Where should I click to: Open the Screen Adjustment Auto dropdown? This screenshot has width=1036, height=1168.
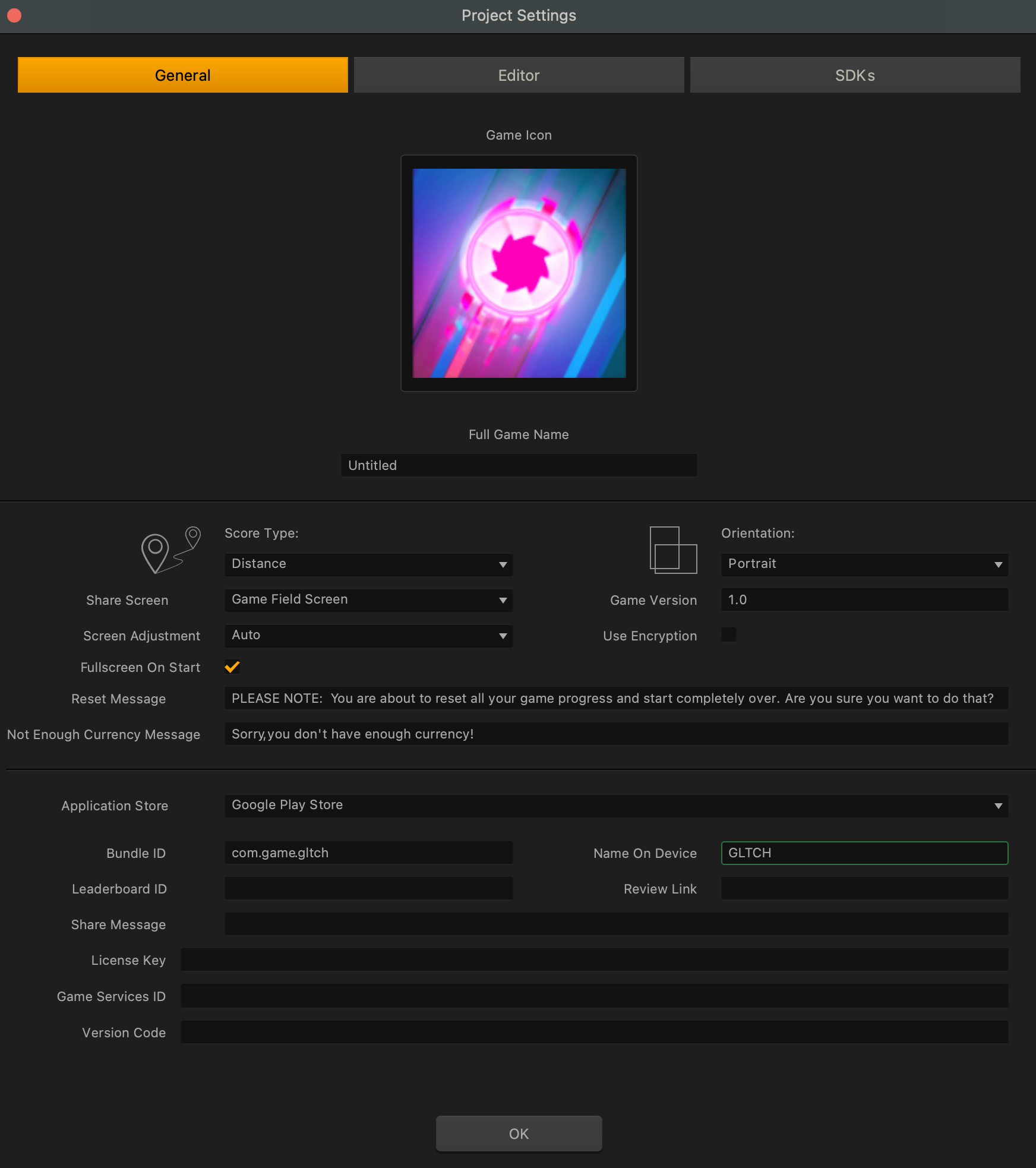(368, 636)
